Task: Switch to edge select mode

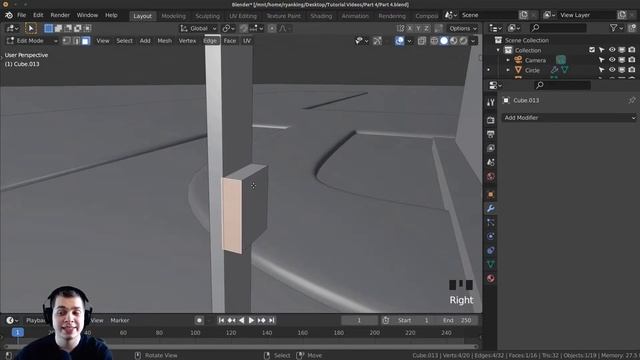Action: tap(76, 41)
